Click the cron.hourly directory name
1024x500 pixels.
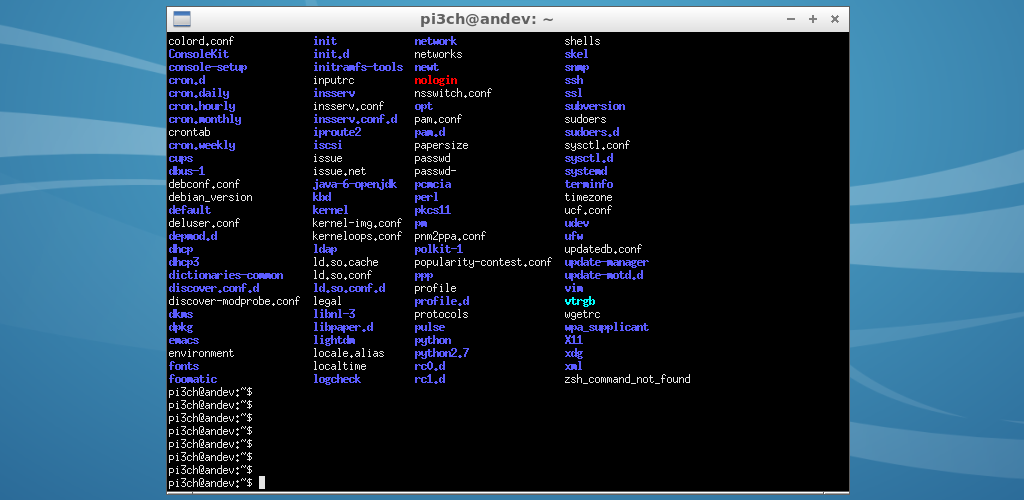tap(202, 106)
